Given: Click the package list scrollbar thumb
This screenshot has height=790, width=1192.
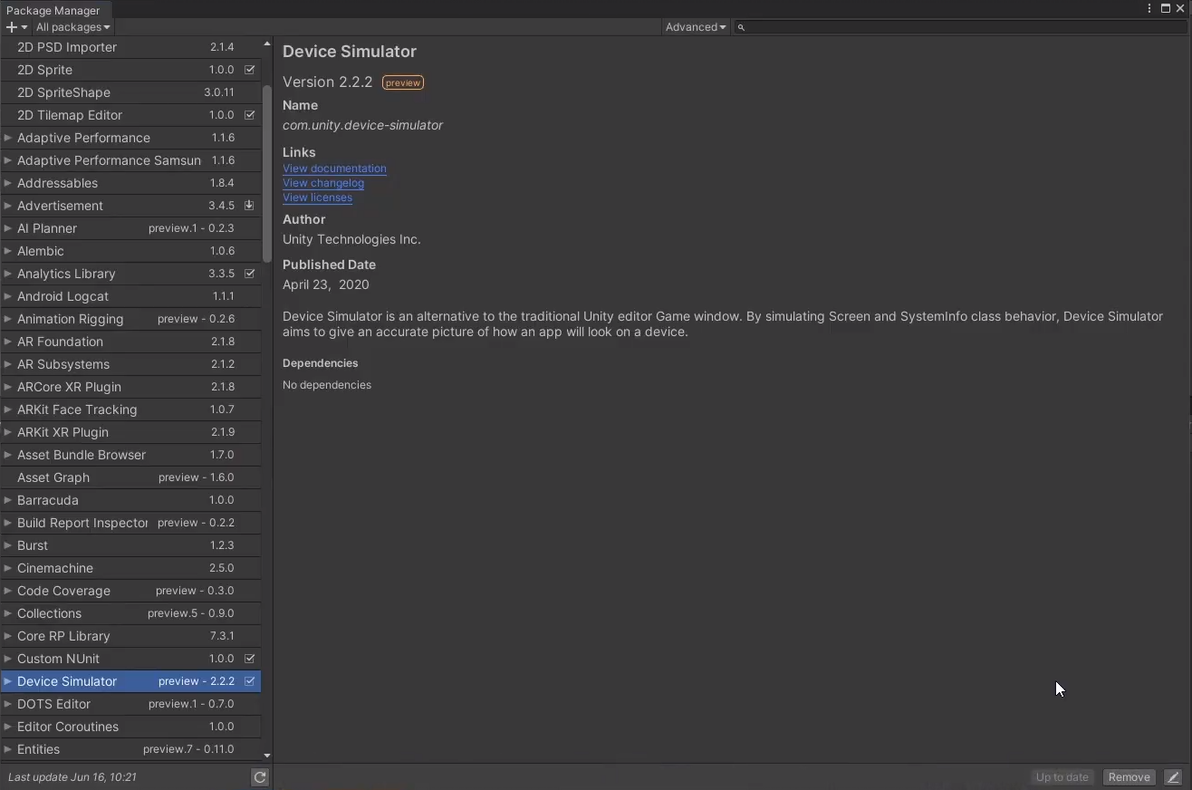Looking at the screenshot, I should 267,173.
